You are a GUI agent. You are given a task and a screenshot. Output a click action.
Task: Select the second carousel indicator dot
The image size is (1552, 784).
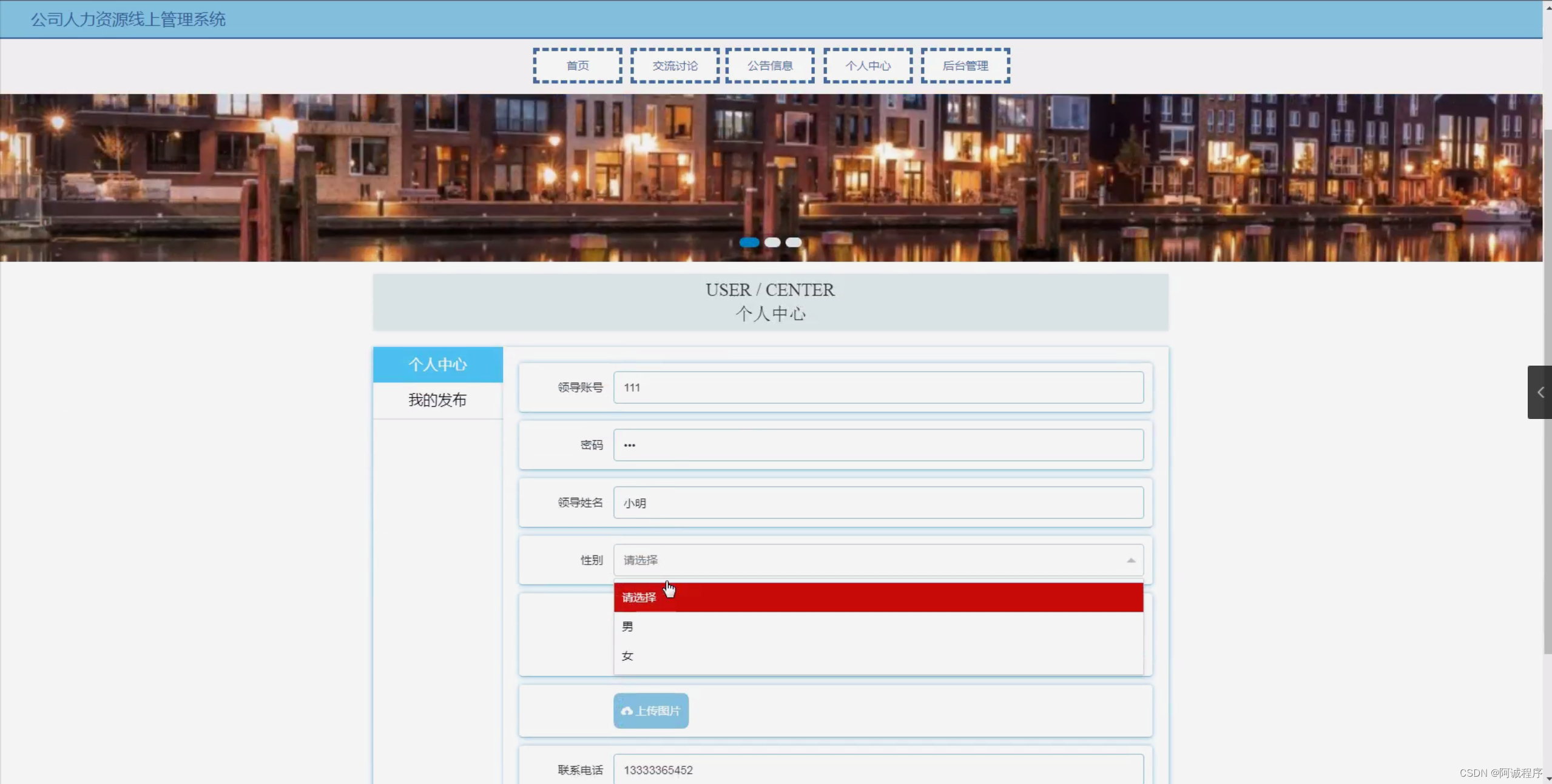pos(772,242)
